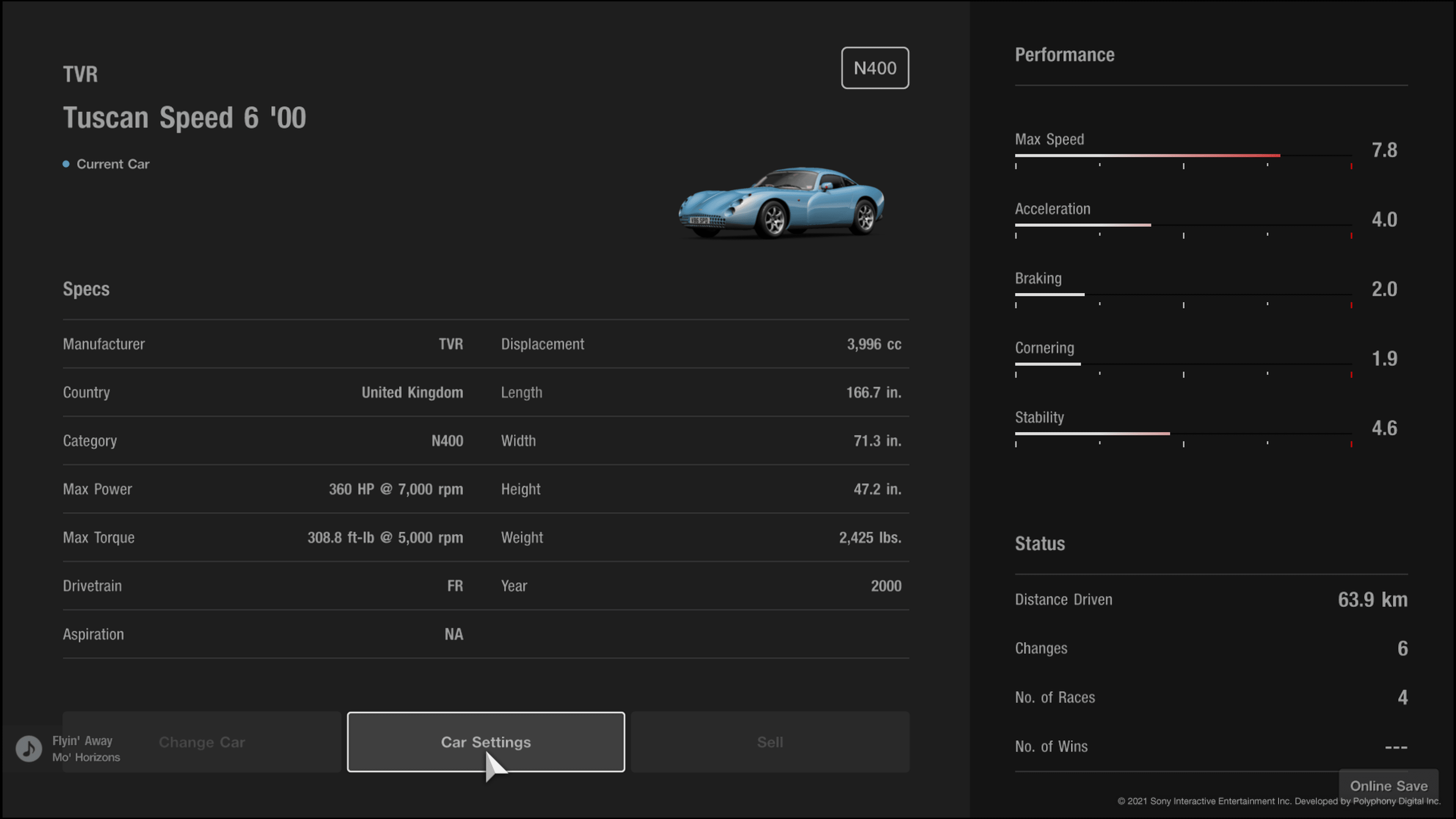This screenshot has height=819, width=1456.
Task: Click the 'Changes' status row label
Action: click(1040, 648)
